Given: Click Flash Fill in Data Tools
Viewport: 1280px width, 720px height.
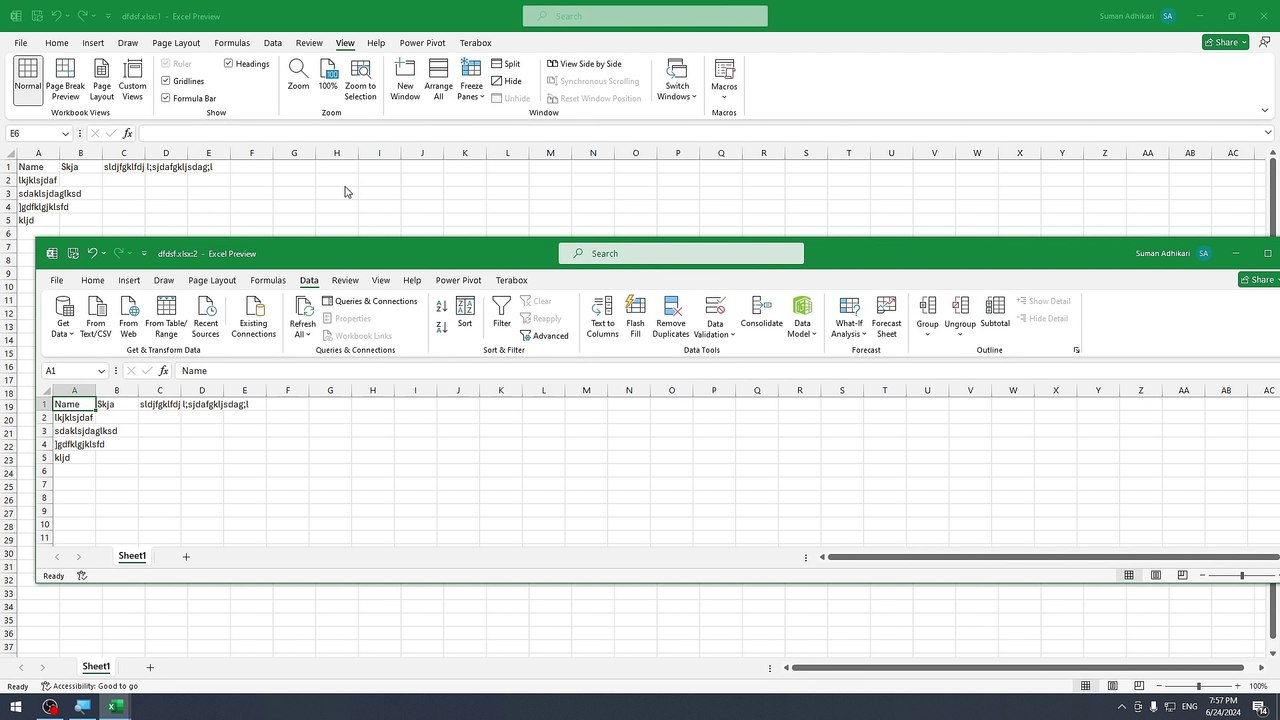Looking at the screenshot, I should [635, 317].
